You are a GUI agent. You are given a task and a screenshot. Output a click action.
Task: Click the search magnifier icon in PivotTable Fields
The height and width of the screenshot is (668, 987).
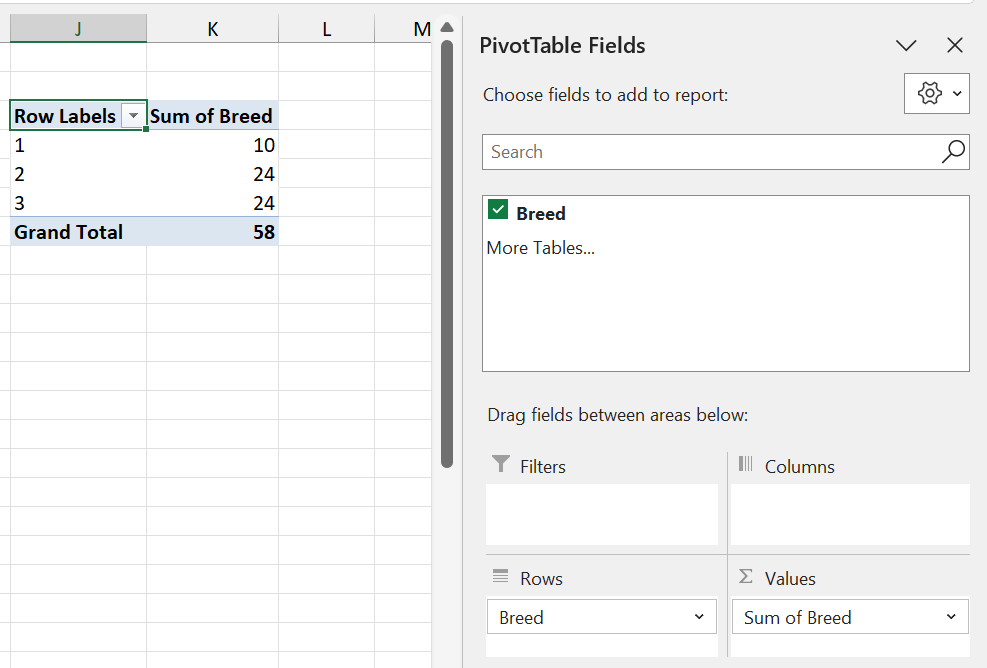[x=953, y=152]
